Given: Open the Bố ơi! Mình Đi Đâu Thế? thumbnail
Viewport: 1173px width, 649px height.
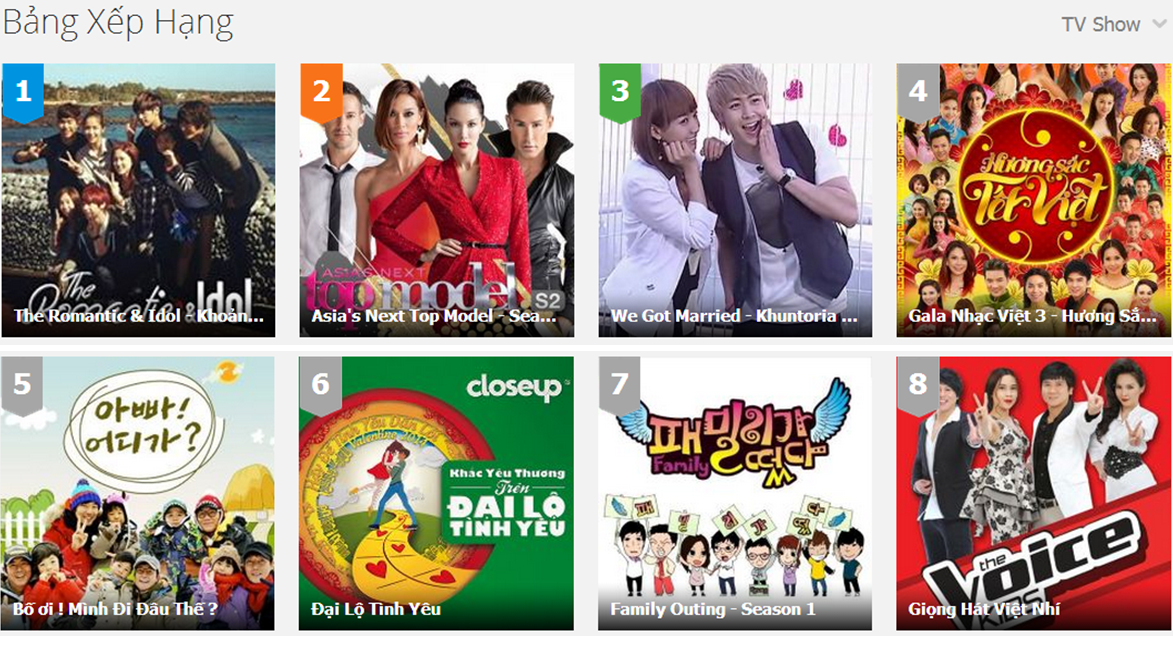Looking at the screenshot, I should coord(138,493).
